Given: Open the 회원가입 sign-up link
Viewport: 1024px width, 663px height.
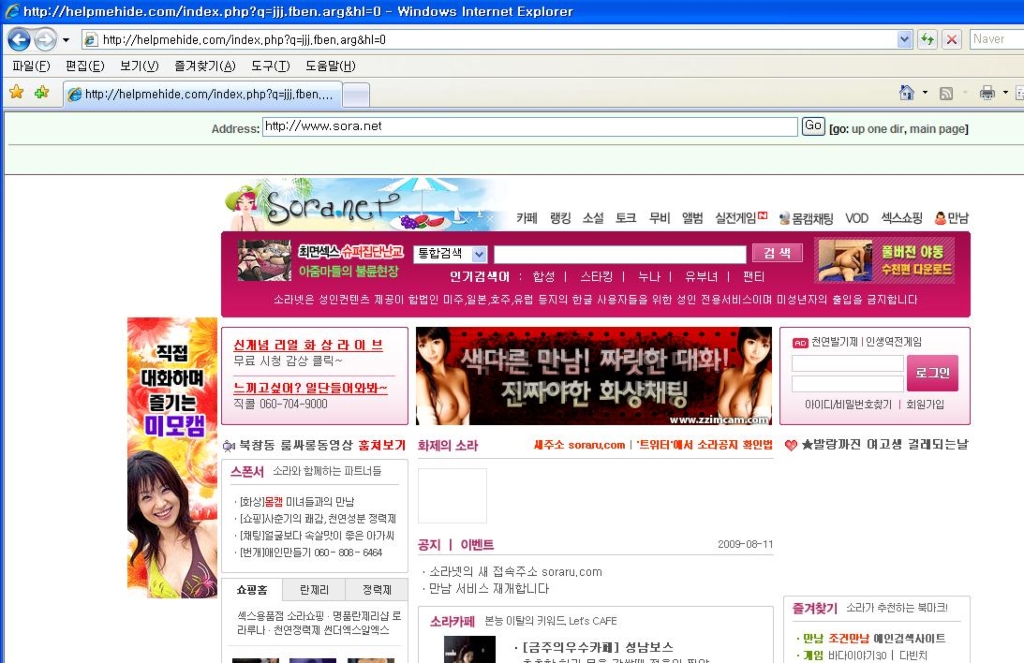Looking at the screenshot, I should click(x=925, y=405).
